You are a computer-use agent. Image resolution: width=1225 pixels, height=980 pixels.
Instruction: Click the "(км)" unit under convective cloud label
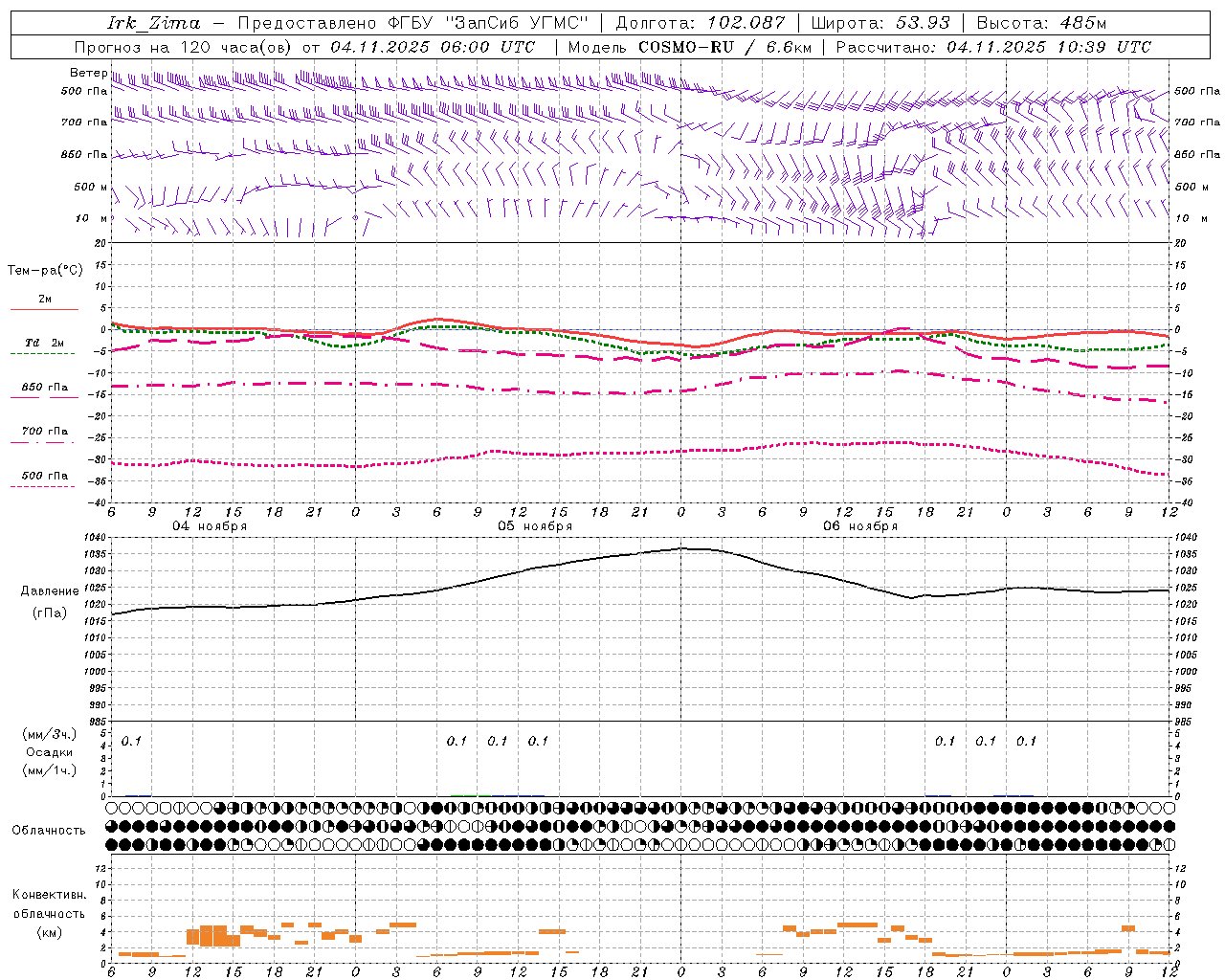(x=49, y=931)
